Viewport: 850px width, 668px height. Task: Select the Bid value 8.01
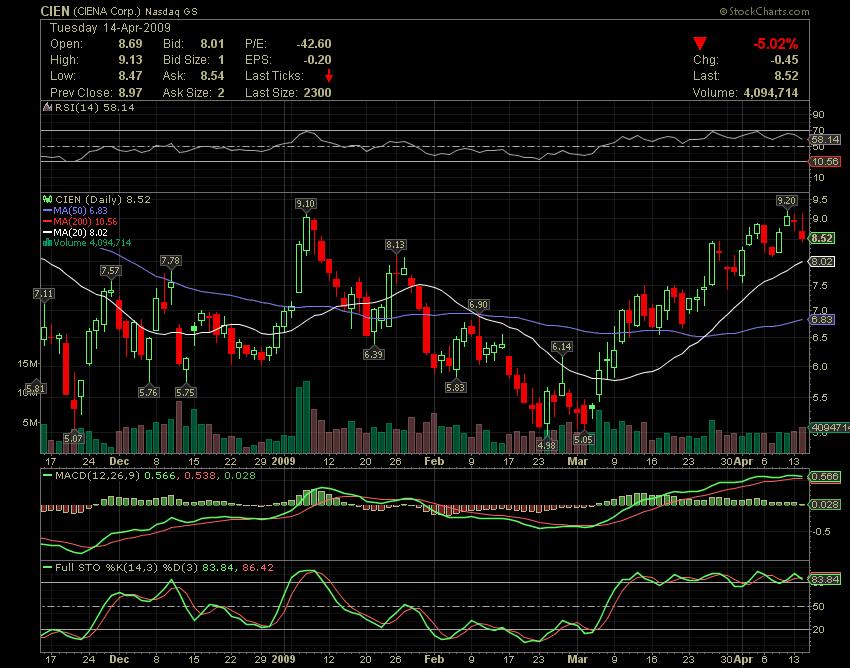coord(212,44)
